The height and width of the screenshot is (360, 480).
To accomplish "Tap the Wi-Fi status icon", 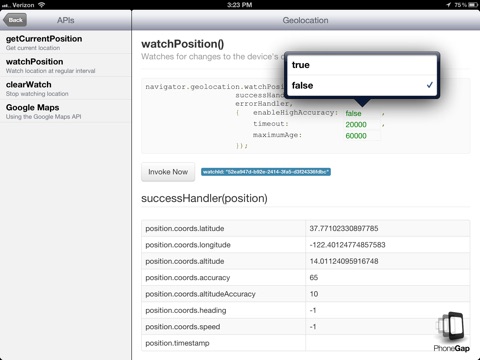I will (41, 5).
